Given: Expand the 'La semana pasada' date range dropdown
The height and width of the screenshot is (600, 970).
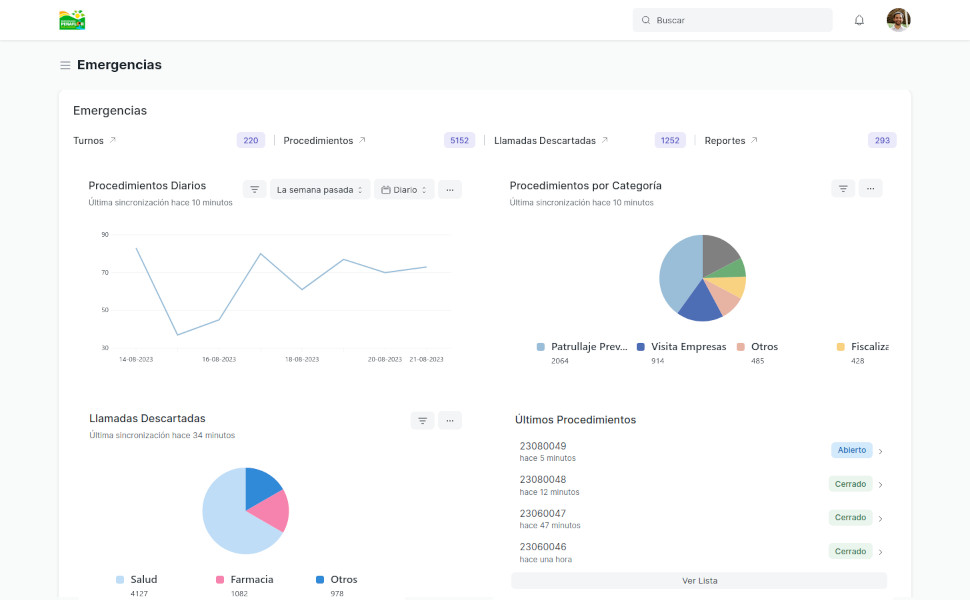Looking at the screenshot, I should [x=320, y=190].
